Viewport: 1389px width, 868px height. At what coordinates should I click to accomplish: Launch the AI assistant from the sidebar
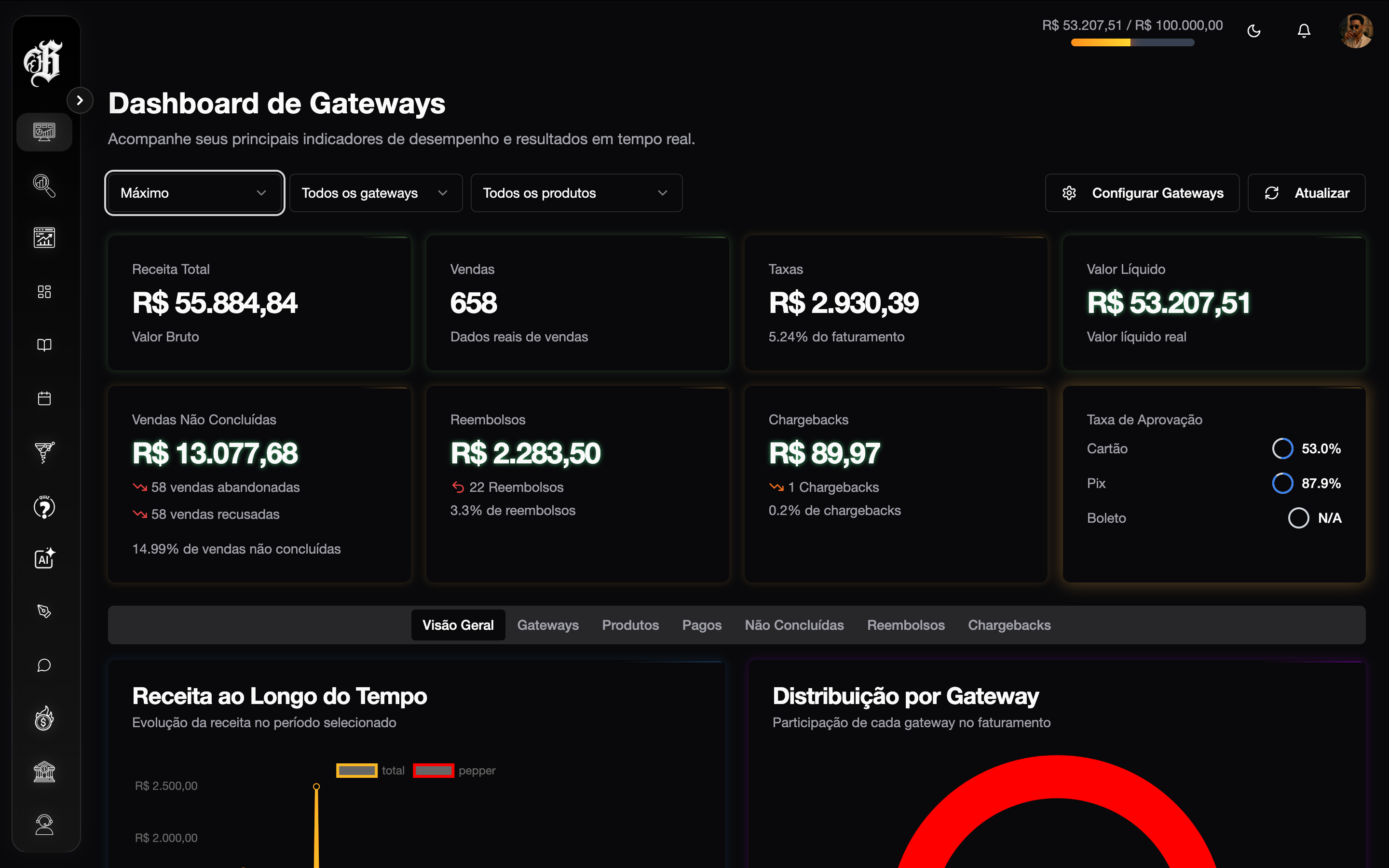[x=44, y=558]
